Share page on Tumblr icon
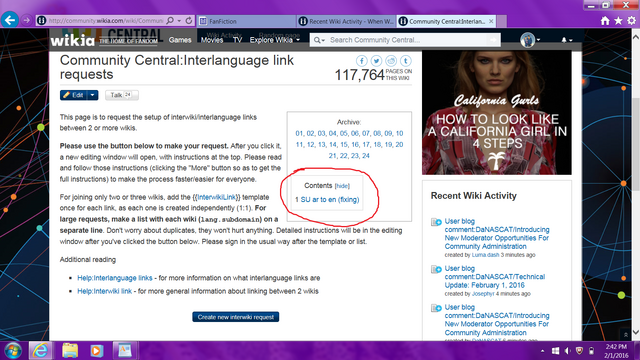The image size is (640, 360). 406,61
